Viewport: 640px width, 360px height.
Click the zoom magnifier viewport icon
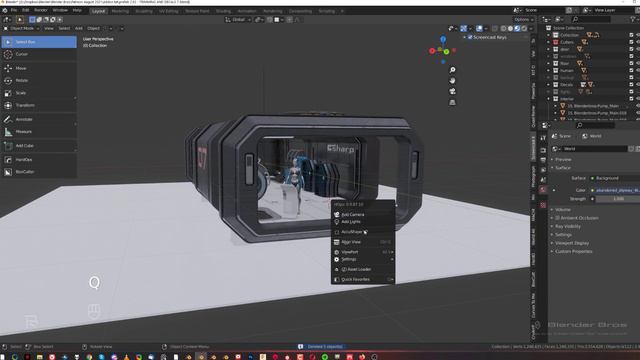point(452,70)
